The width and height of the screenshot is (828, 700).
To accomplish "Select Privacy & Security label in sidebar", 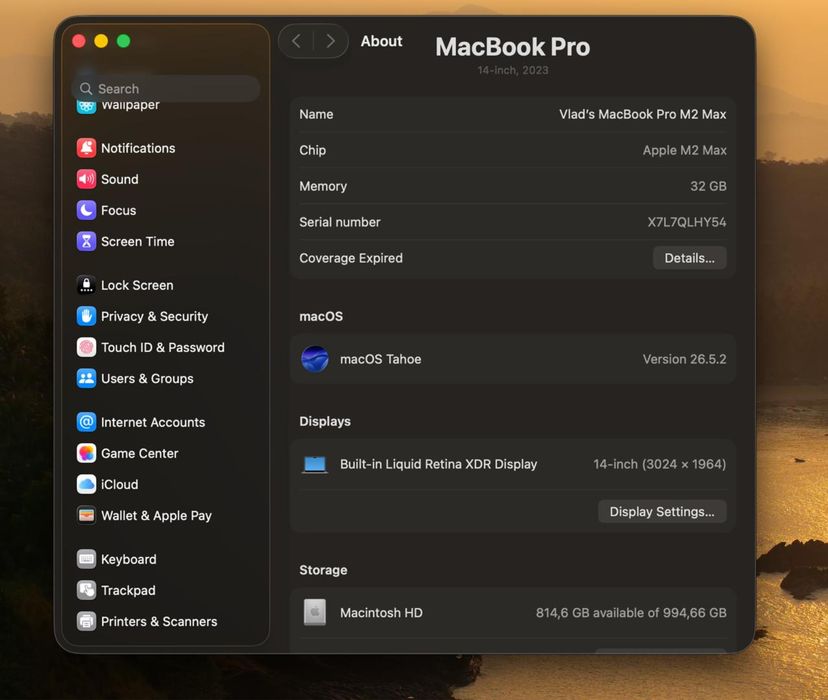I will [x=154, y=317].
